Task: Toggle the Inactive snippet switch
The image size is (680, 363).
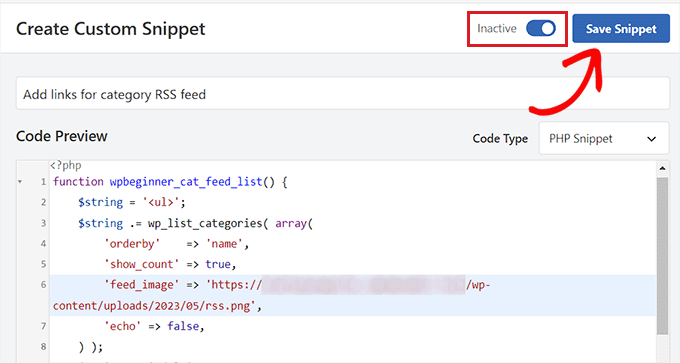Action: [x=540, y=29]
